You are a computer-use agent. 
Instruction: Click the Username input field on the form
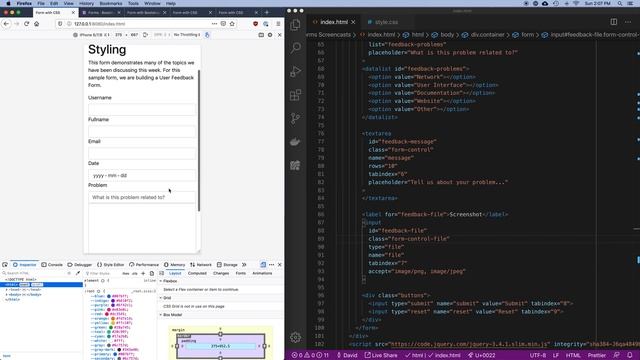tap(142, 109)
